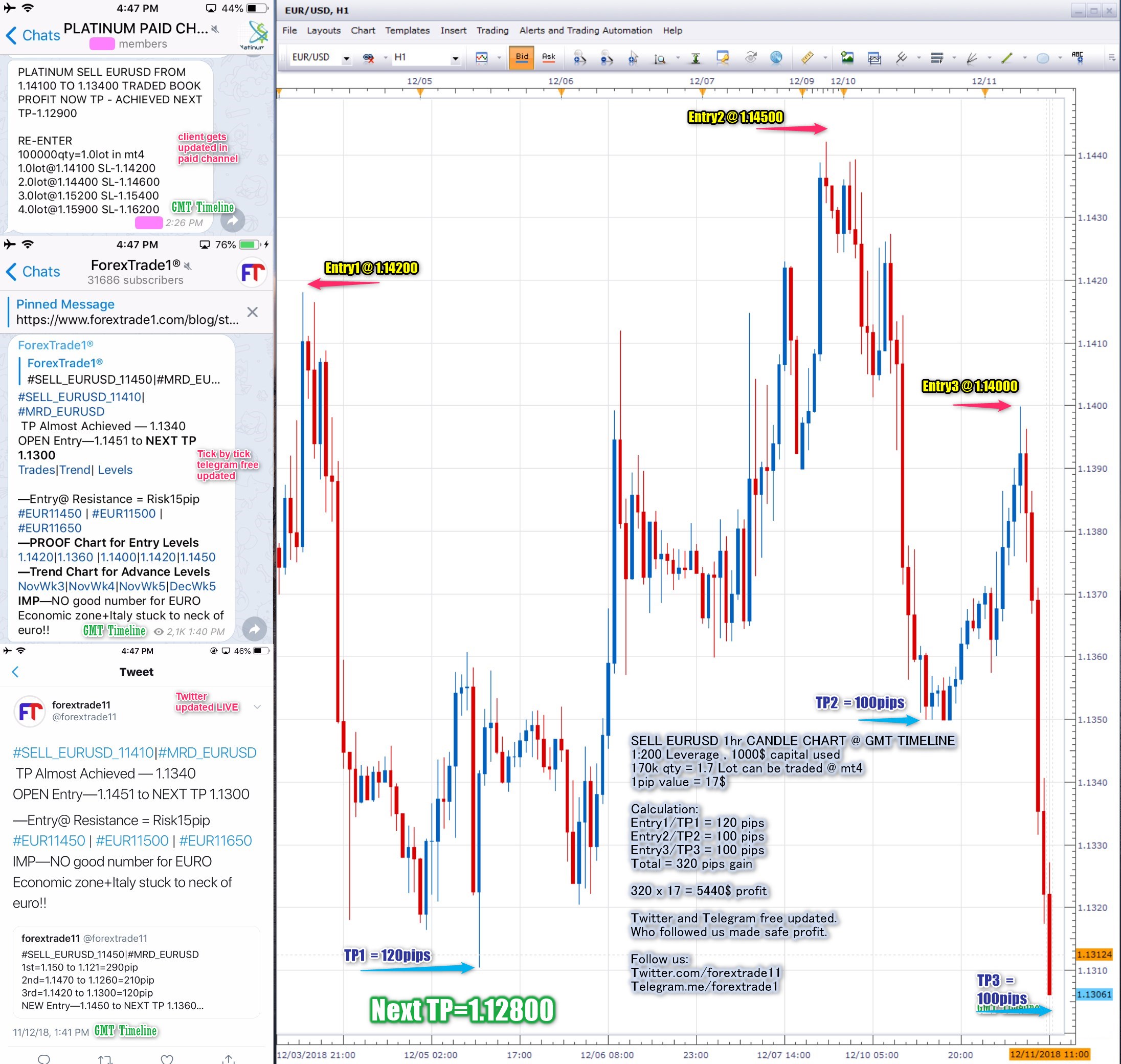
Task: Click the forward arrow on Platinum message
Action: [233, 221]
